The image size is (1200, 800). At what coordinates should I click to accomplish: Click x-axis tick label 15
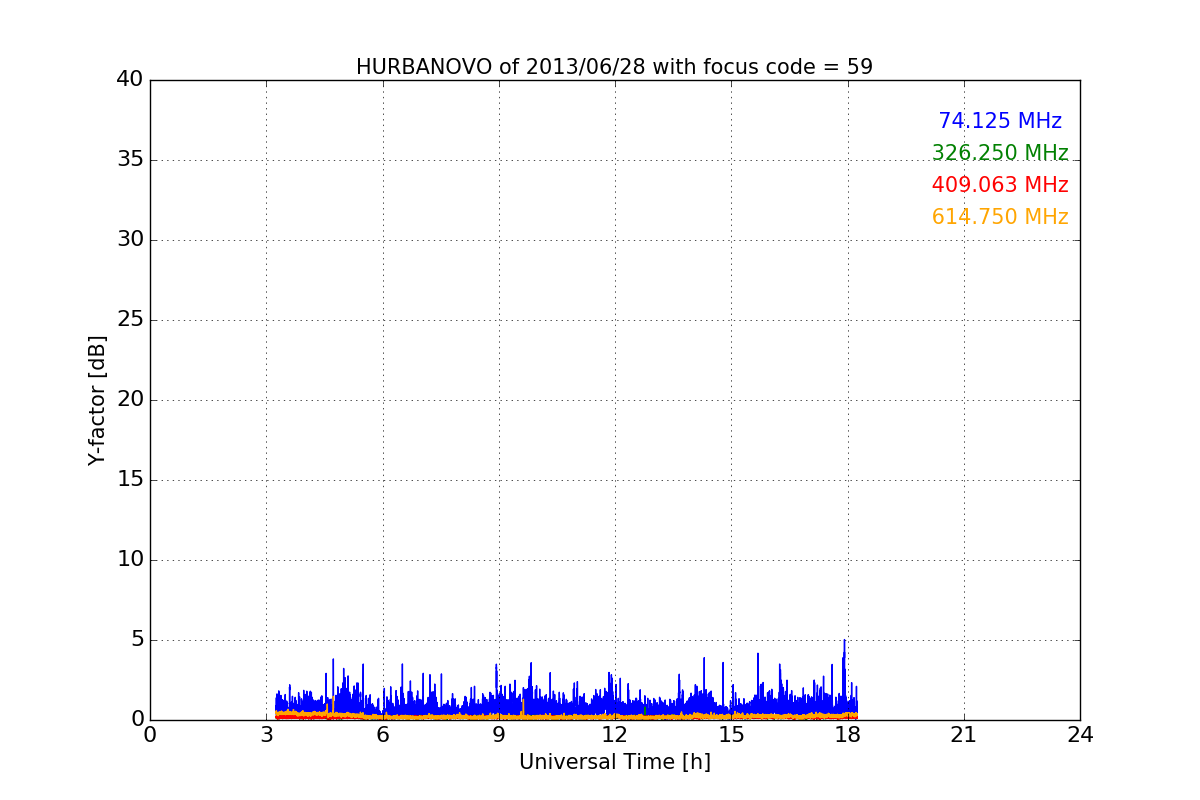[x=731, y=734]
